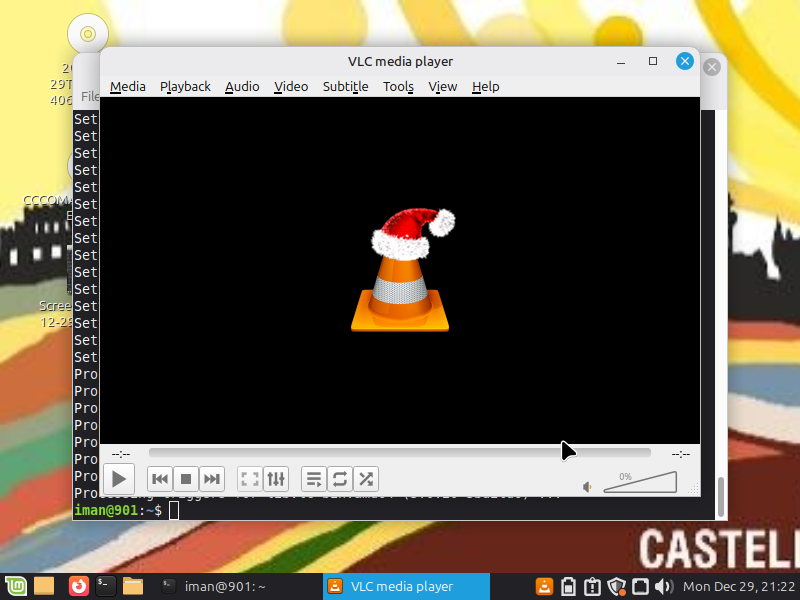Click the playback seek bar
The image size is (800, 600).
pyautogui.click(x=400, y=453)
